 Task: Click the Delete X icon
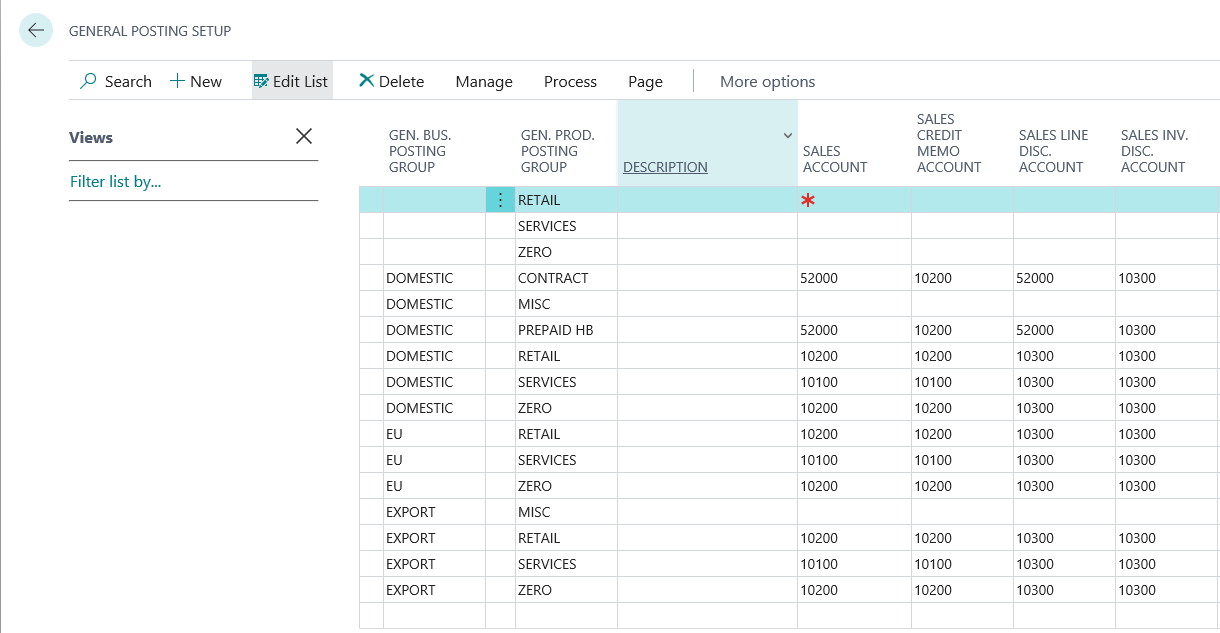click(x=367, y=81)
